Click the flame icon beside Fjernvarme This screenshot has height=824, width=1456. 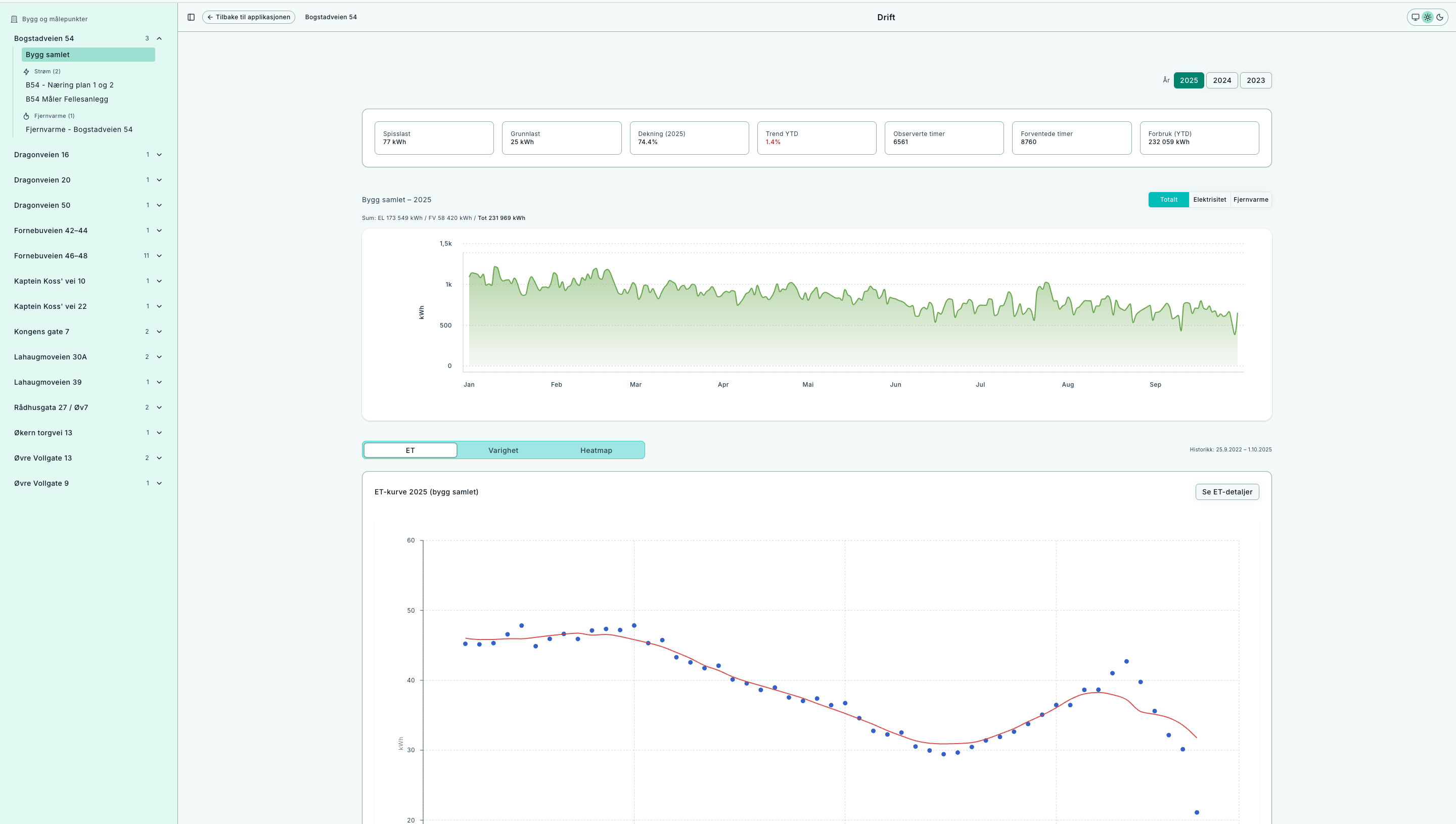[26, 116]
